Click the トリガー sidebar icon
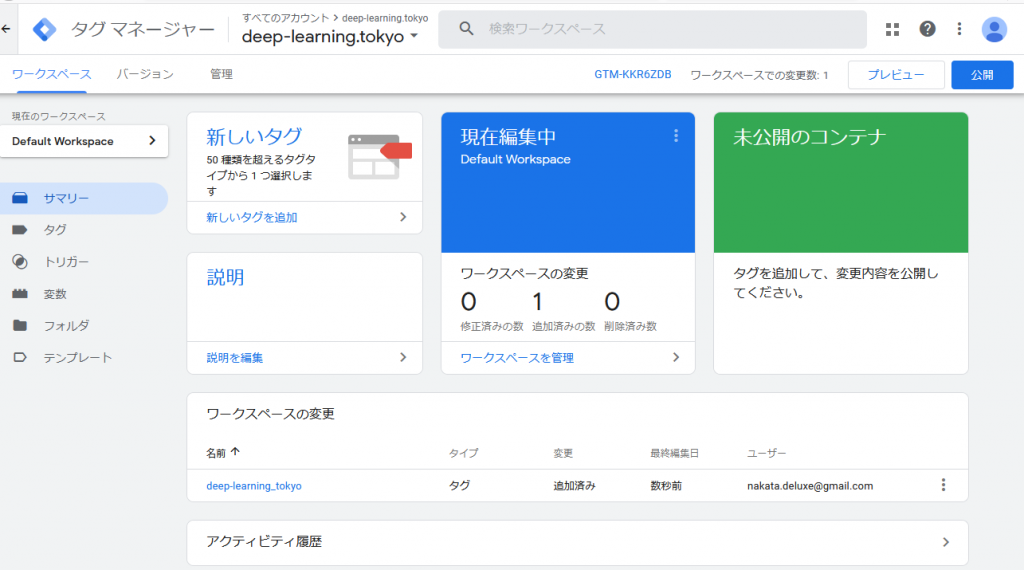Image resolution: width=1024 pixels, height=570 pixels. point(20,262)
